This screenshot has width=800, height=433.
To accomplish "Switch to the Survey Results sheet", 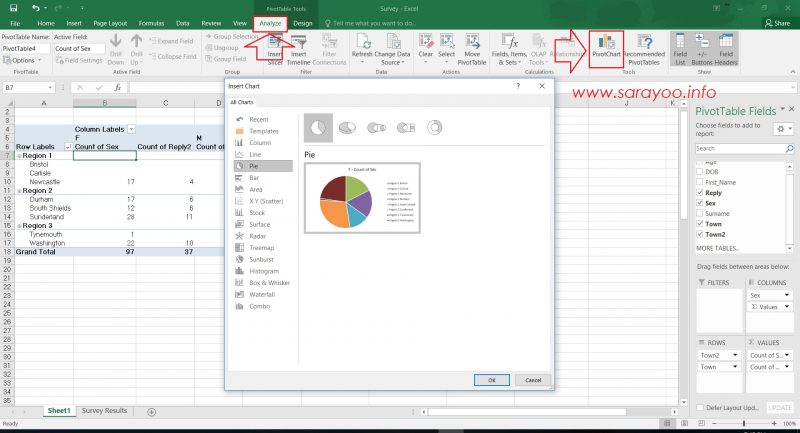I will (104, 411).
